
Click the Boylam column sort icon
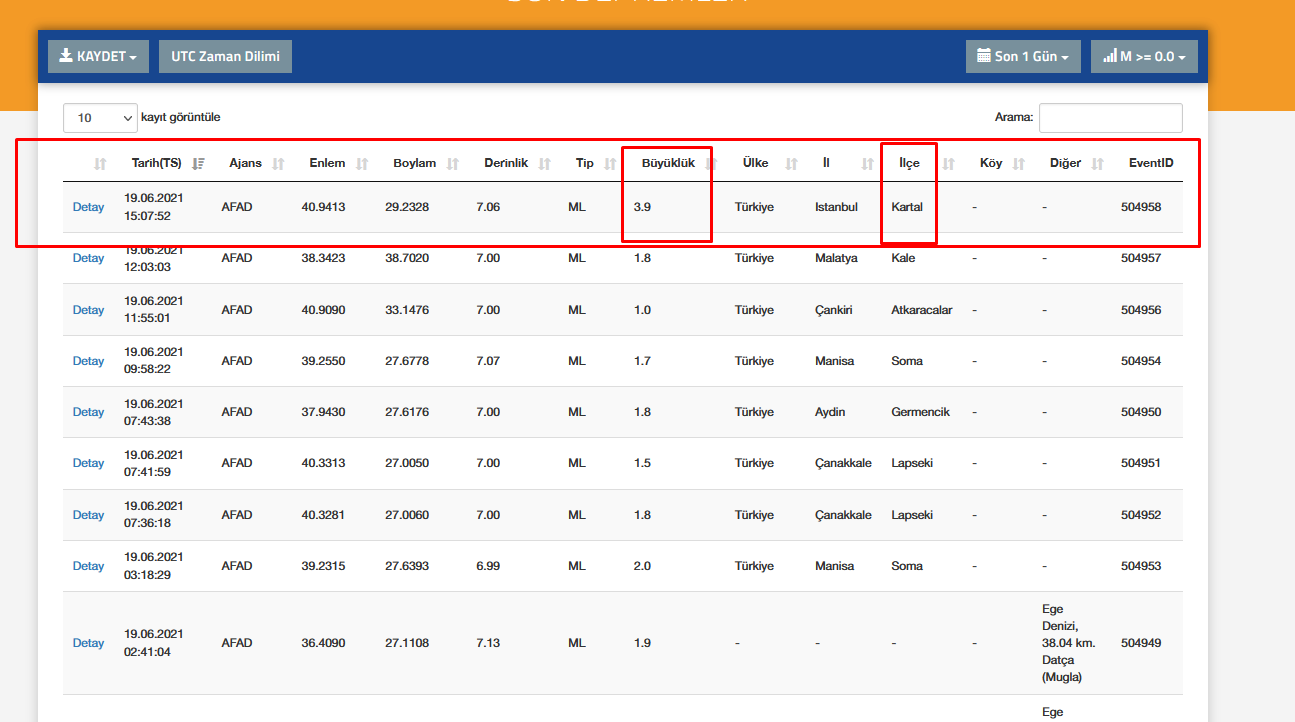453,164
